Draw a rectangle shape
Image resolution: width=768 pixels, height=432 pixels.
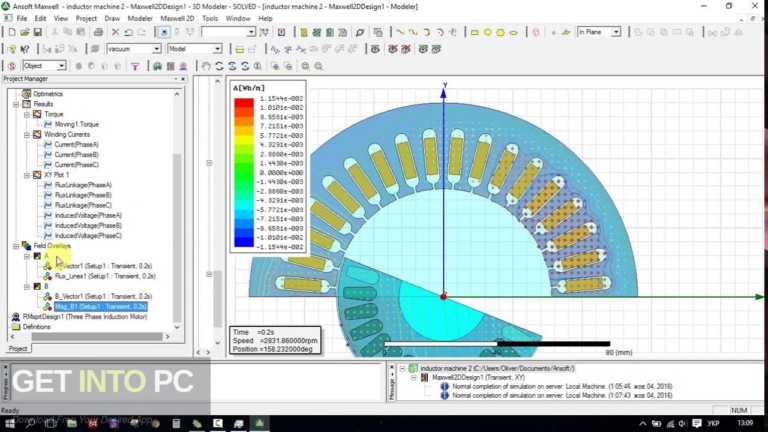[474, 32]
